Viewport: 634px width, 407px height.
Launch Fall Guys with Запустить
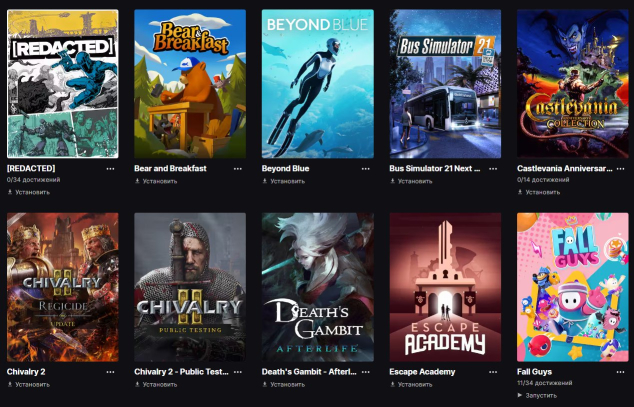tap(537, 395)
